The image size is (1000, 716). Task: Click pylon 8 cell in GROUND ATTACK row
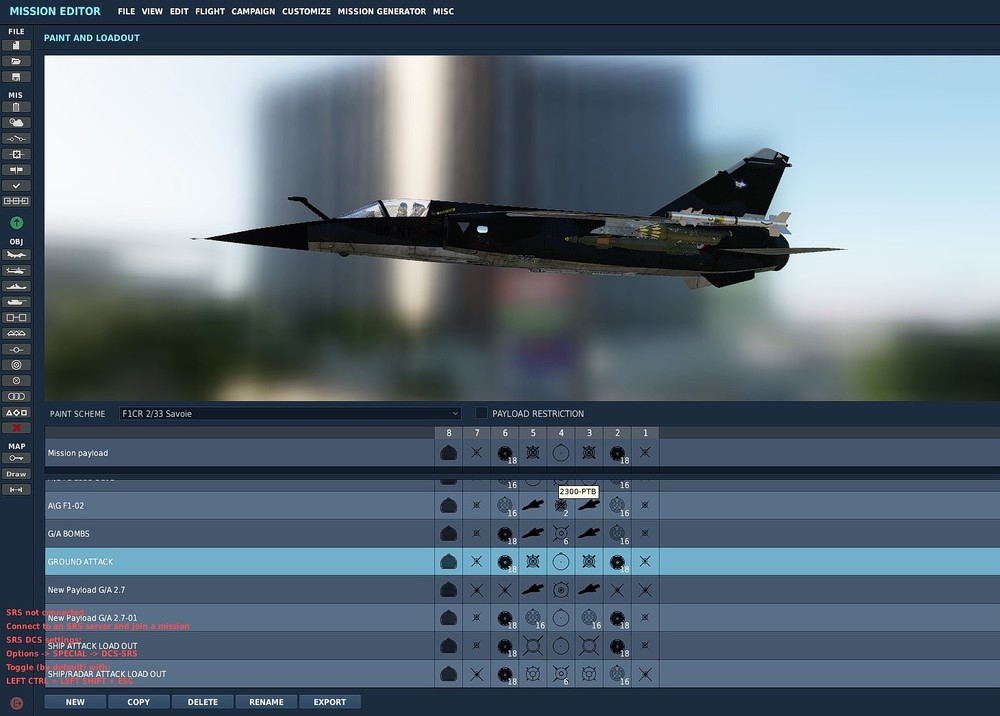click(449, 562)
